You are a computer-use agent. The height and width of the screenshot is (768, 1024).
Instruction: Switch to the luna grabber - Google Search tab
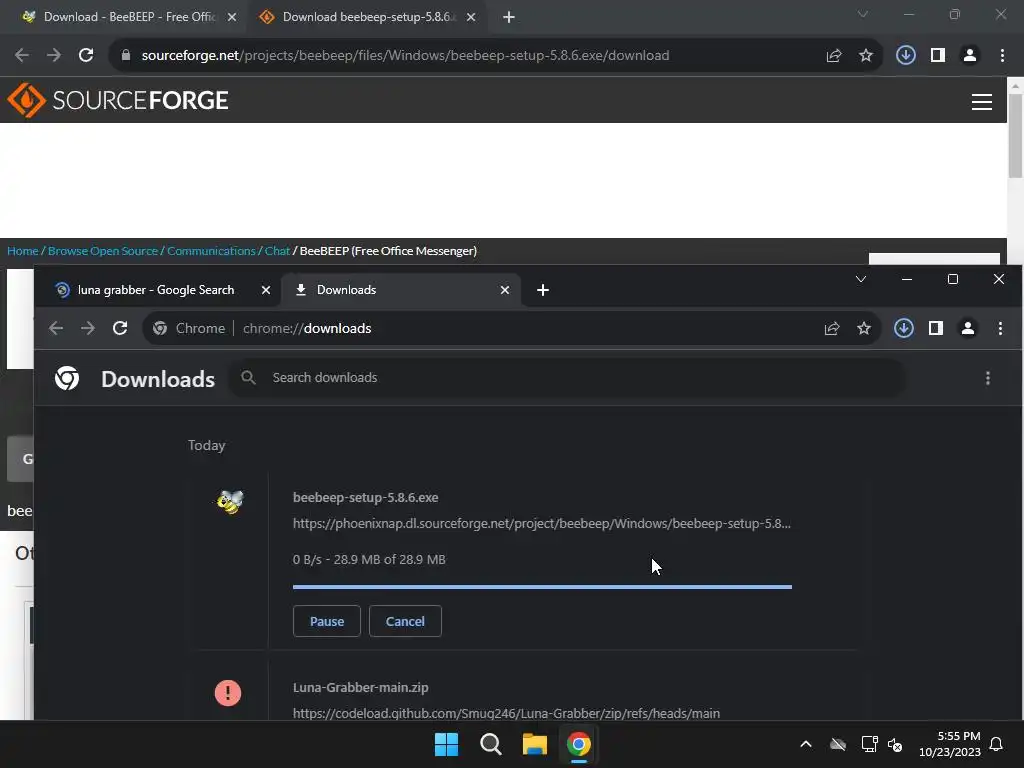pos(155,290)
